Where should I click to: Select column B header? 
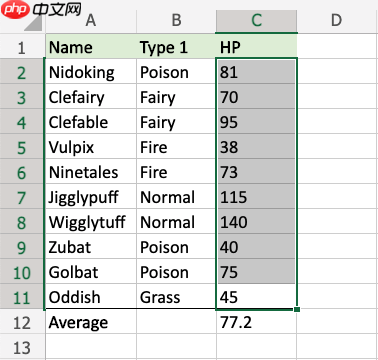tap(176, 21)
